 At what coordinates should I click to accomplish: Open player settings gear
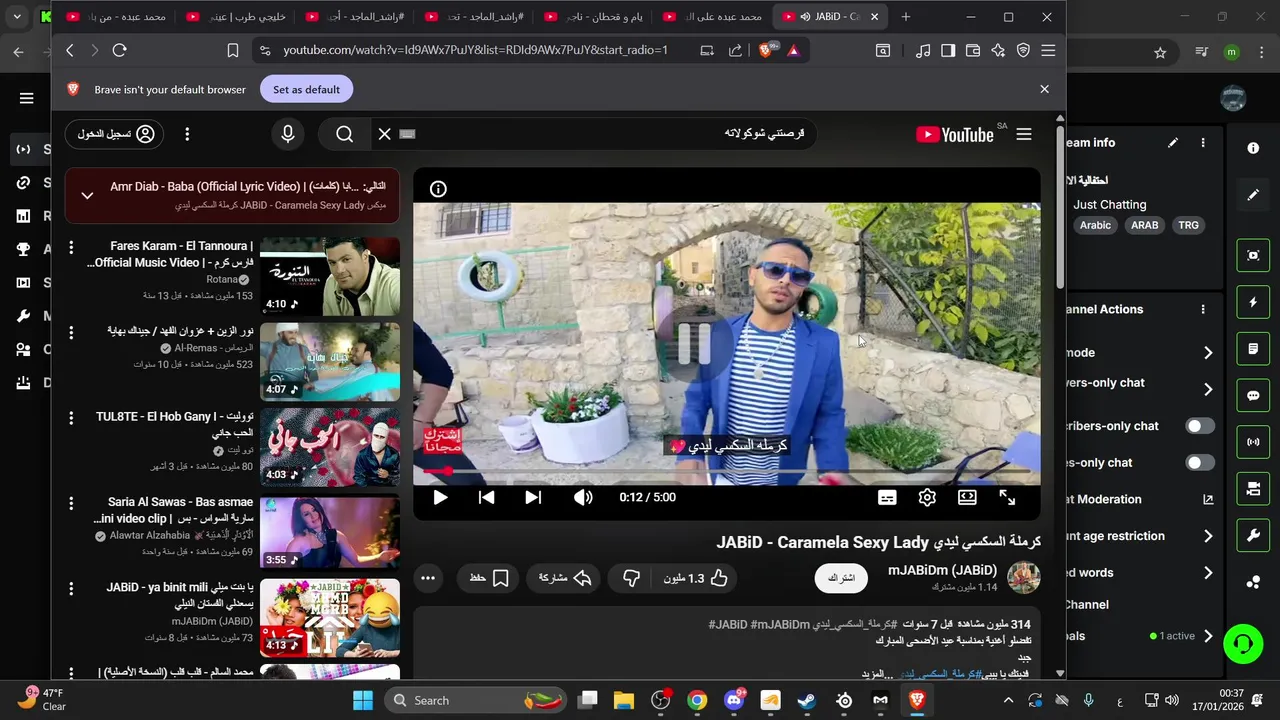[x=927, y=497]
